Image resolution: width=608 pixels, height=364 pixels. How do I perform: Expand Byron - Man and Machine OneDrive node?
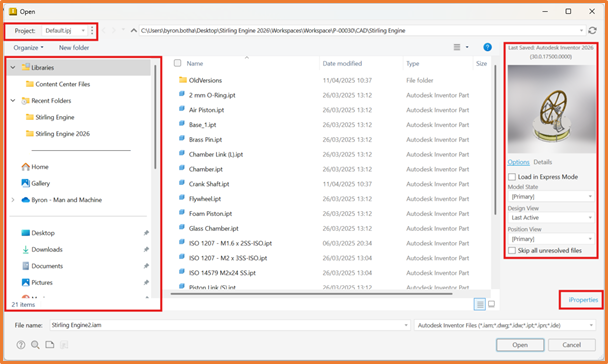tap(13, 200)
